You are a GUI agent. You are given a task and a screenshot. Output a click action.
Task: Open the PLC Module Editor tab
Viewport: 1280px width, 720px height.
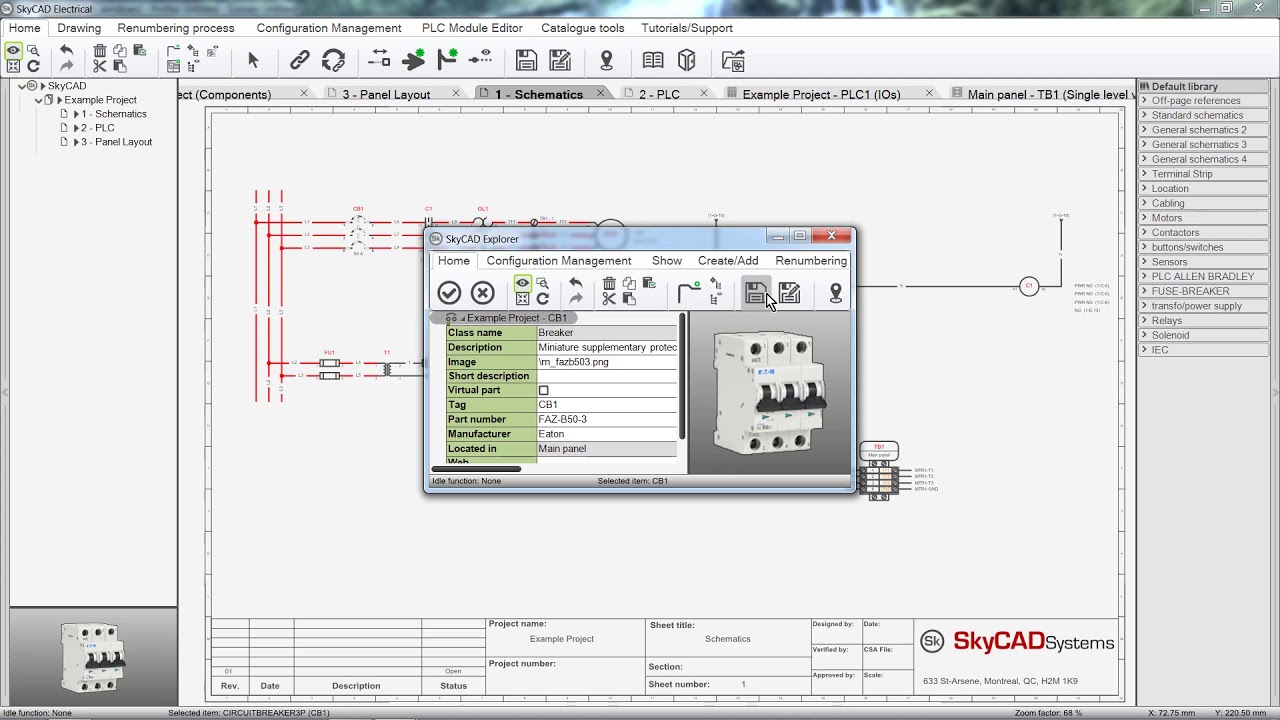point(472,28)
